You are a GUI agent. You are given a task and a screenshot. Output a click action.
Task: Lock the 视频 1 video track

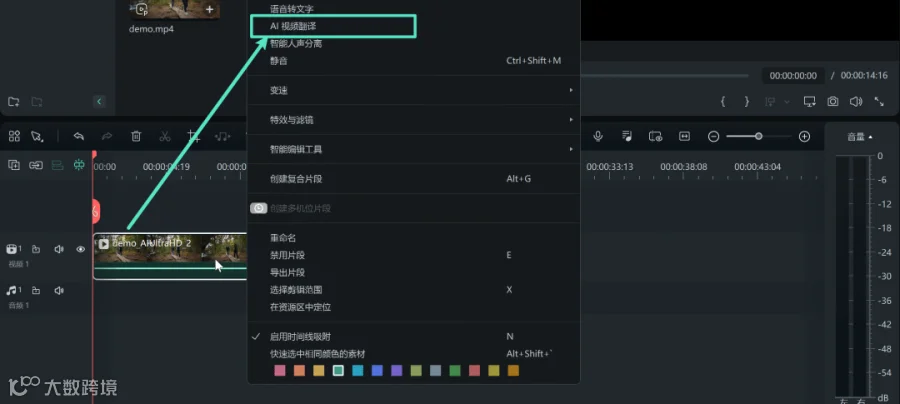click(x=36, y=249)
